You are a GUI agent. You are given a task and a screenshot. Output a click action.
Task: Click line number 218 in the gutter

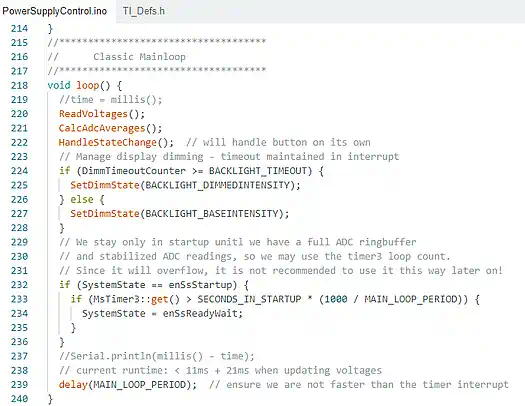tap(19, 85)
